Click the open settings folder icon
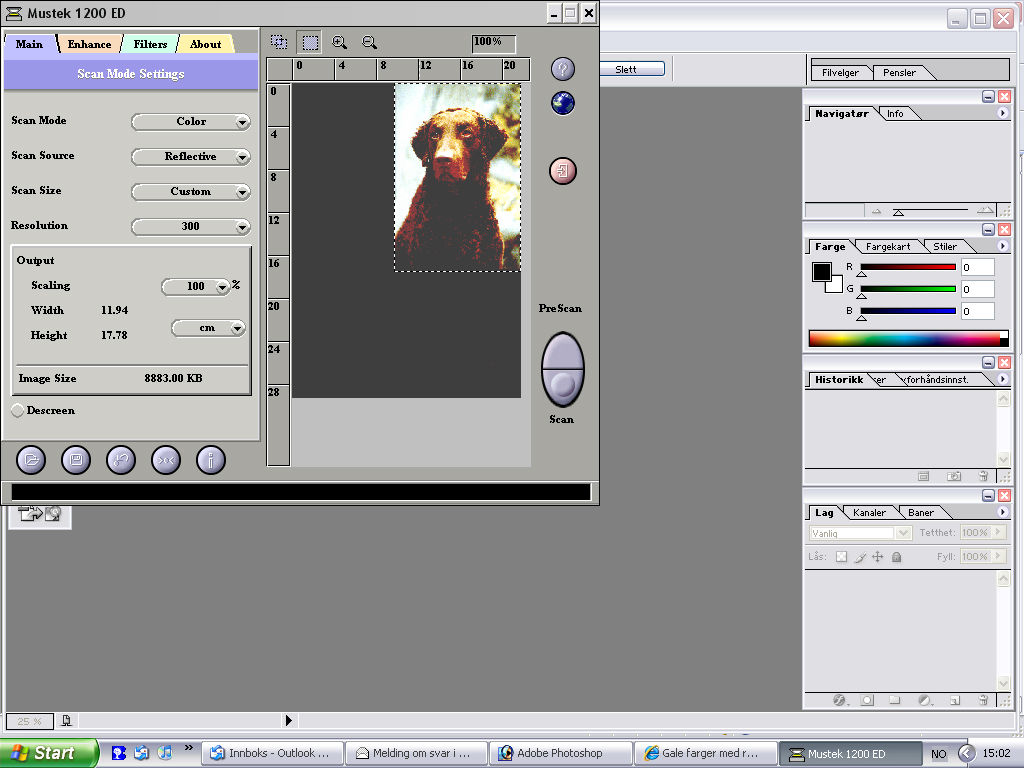1024x768 pixels. pyautogui.click(x=31, y=460)
